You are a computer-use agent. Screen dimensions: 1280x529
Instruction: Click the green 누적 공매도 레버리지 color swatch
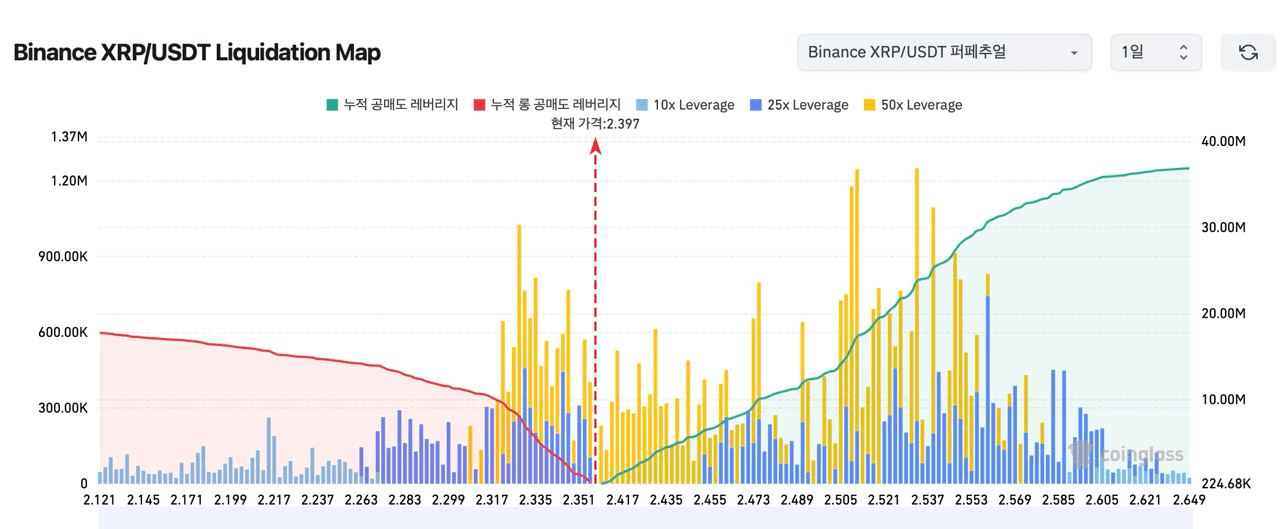coord(332,105)
